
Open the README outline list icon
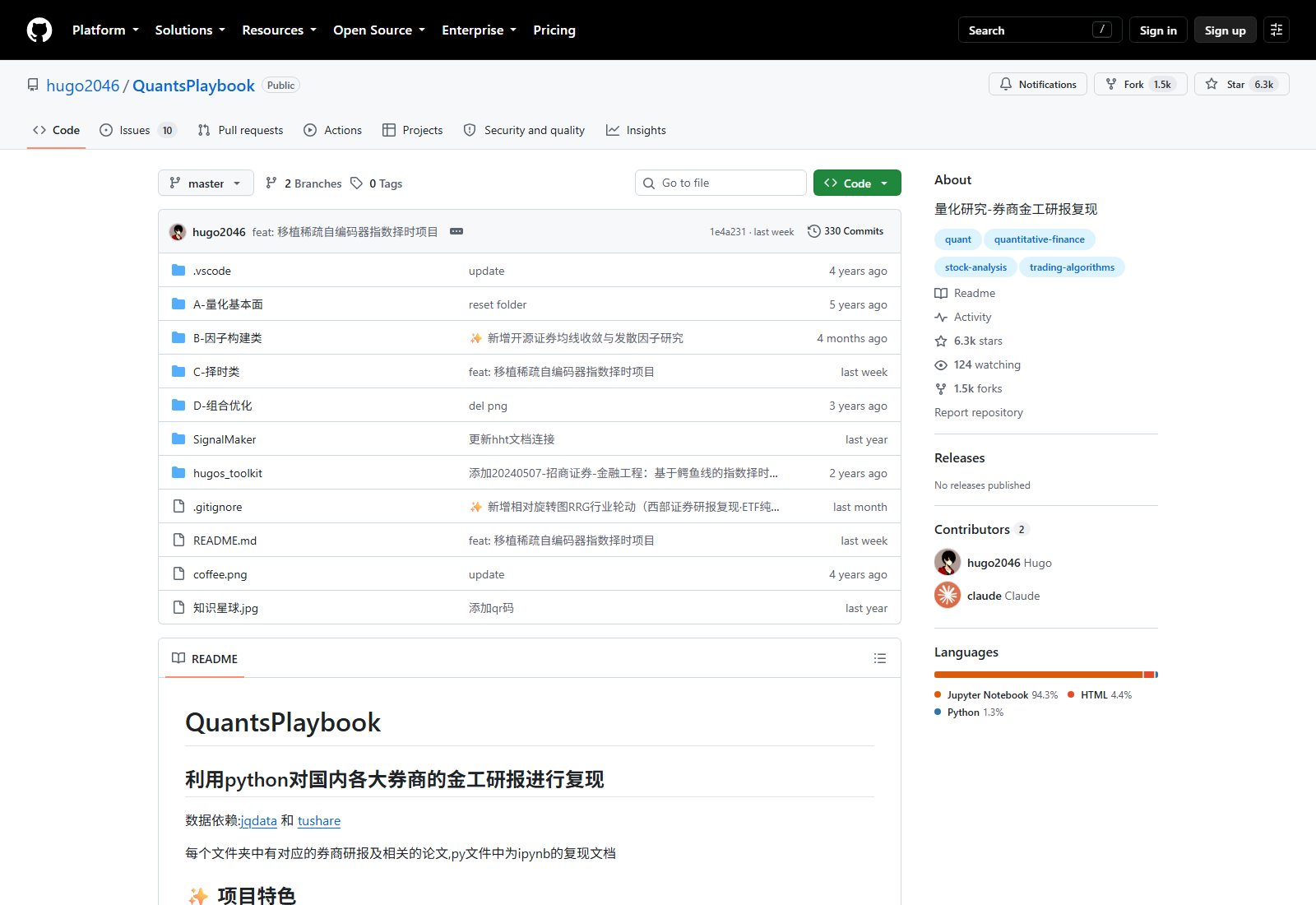coord(880,658)
